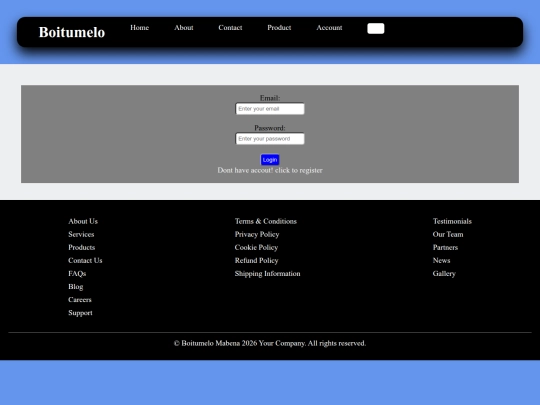Viewport: 540px width, 405px height.
Task: Open the Testimonials footer link
Action: point(452,221)
